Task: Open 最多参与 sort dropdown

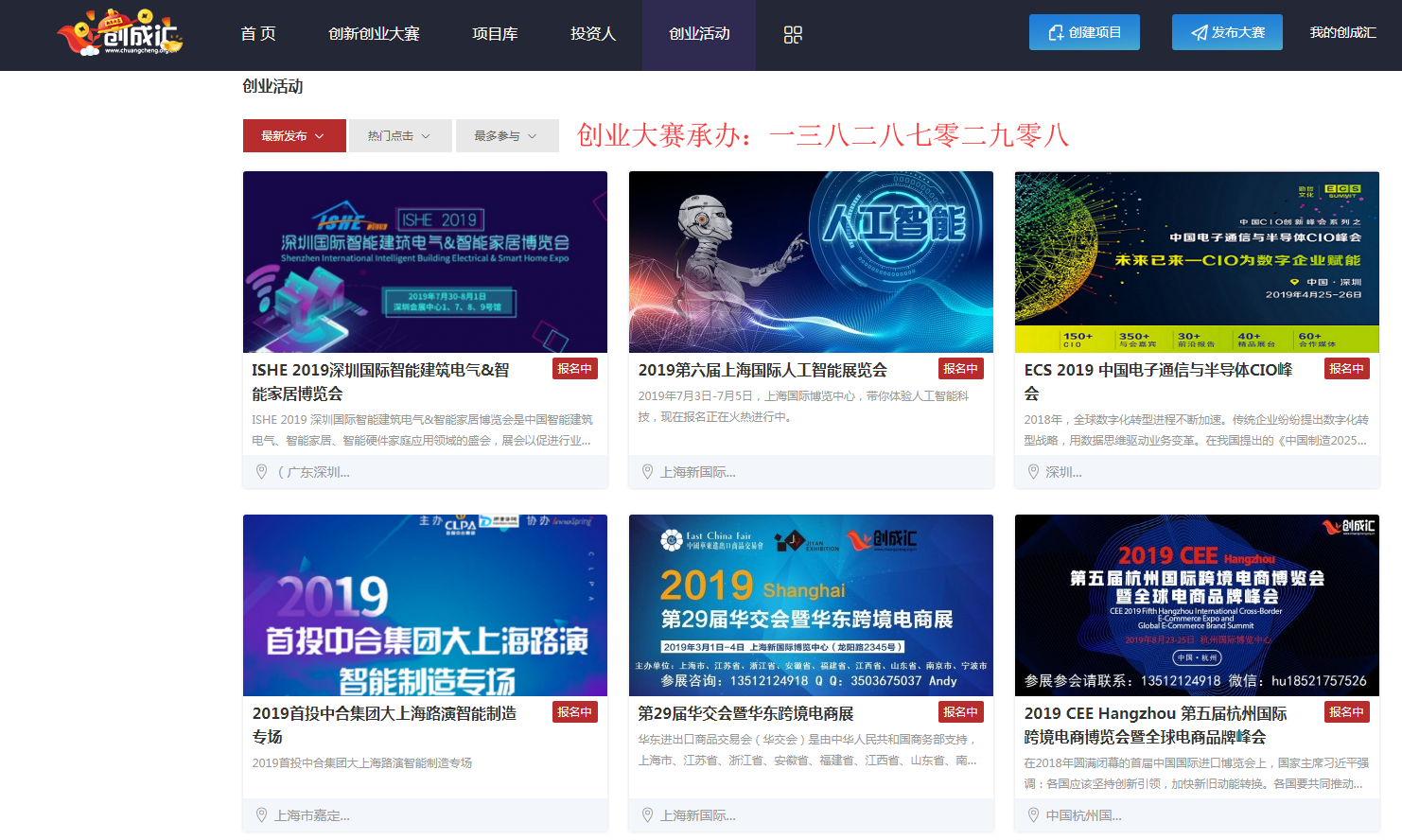Action: coord(507,135)
